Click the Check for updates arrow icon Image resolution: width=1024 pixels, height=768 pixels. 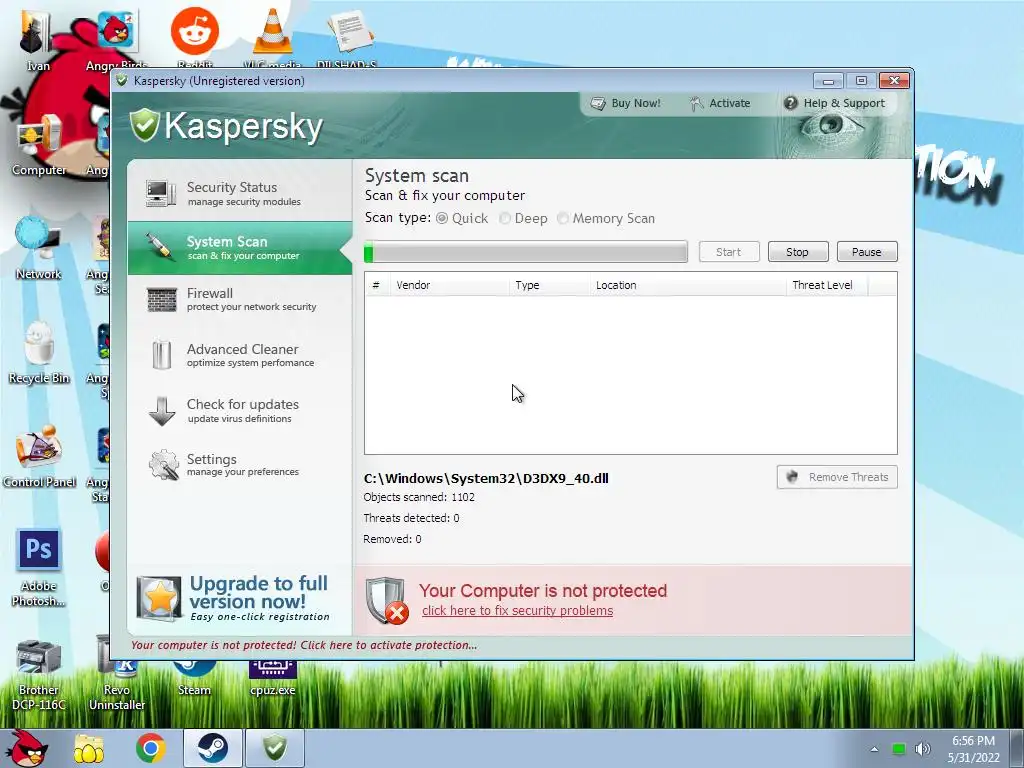click(x=162, y=411)
